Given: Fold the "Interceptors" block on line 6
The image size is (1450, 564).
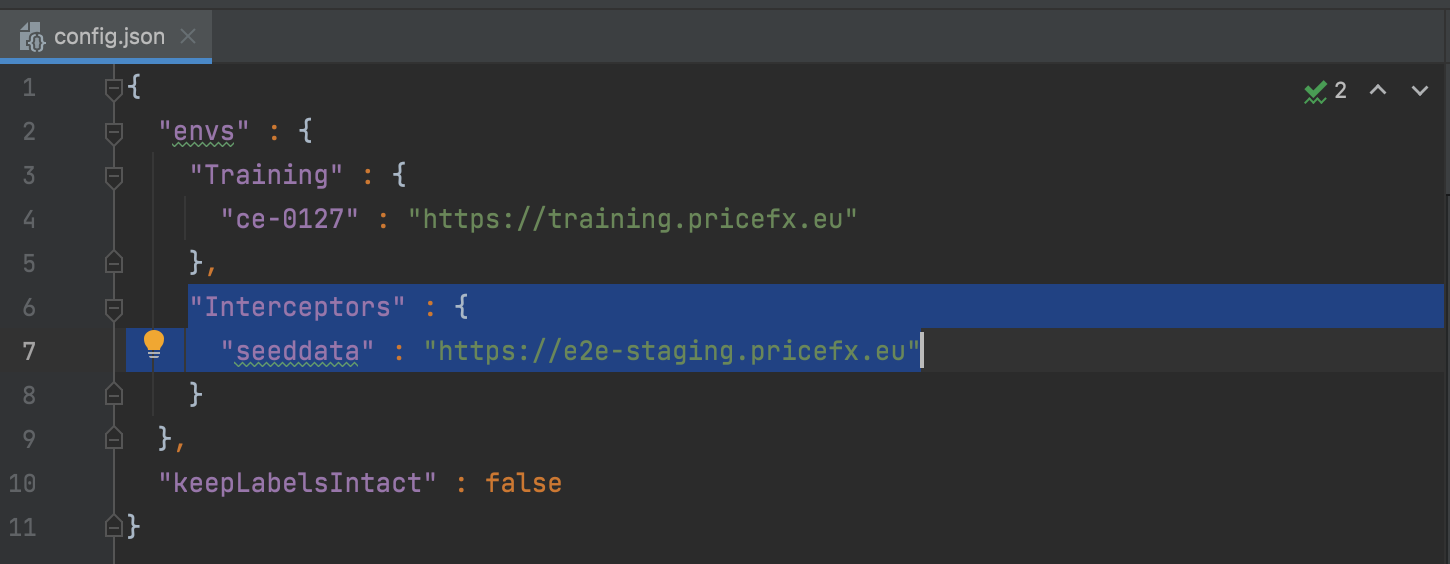Looking at the screenshot, I should pyautogui.click(x=114, y=307).
